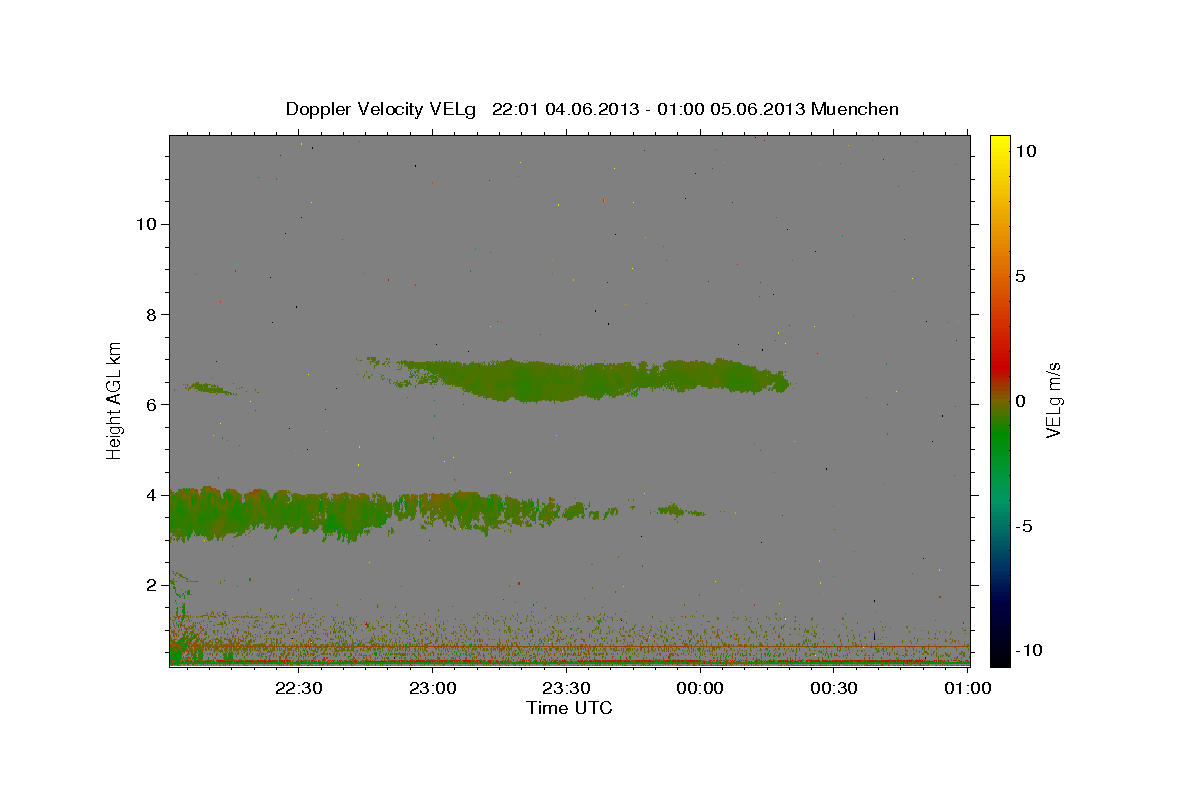Click the small cloud patch at 6.4 km on the left
The height and width of the screenshot is (800, 1200).
click(x=212, y=388)
